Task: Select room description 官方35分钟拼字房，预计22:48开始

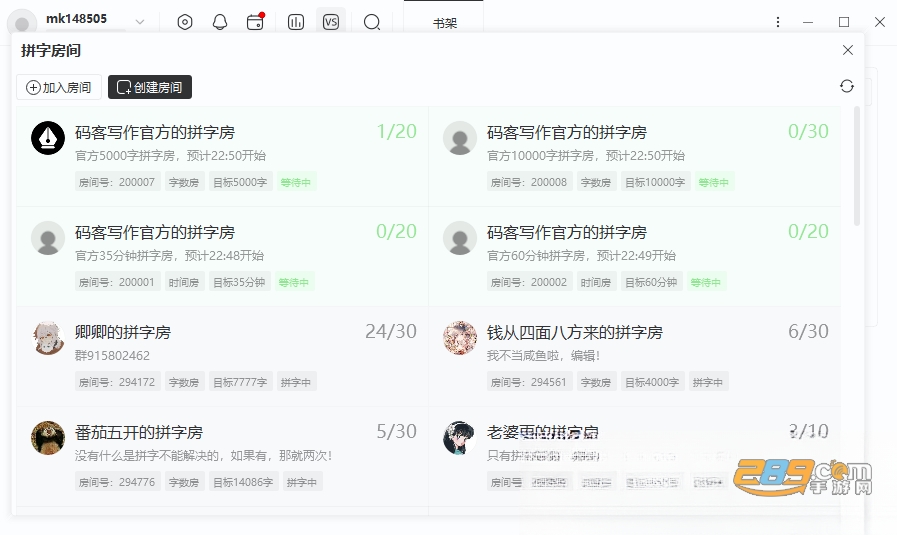Action: (169, 256)
